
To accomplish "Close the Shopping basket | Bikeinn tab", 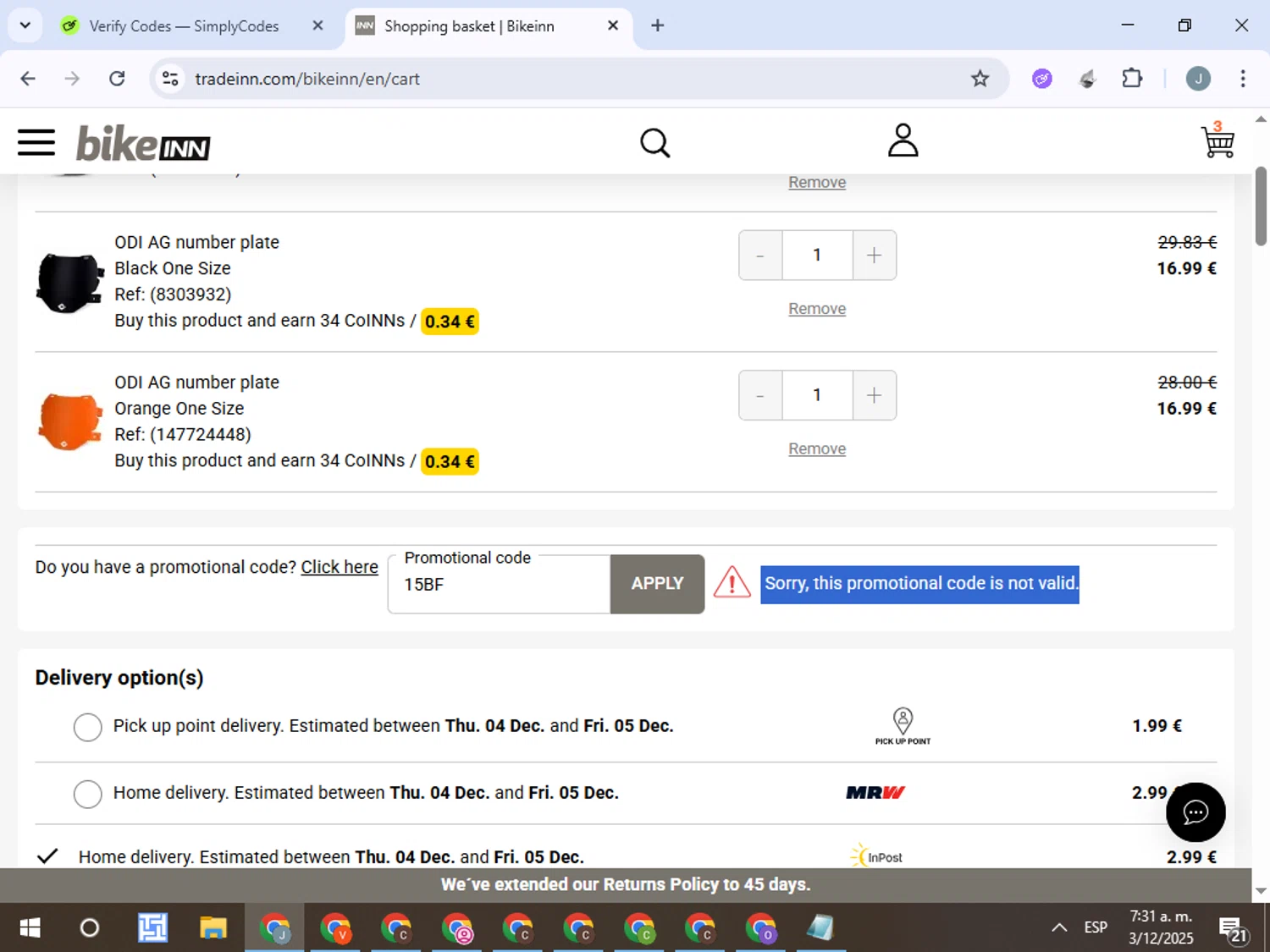I will tap(613, 25).
